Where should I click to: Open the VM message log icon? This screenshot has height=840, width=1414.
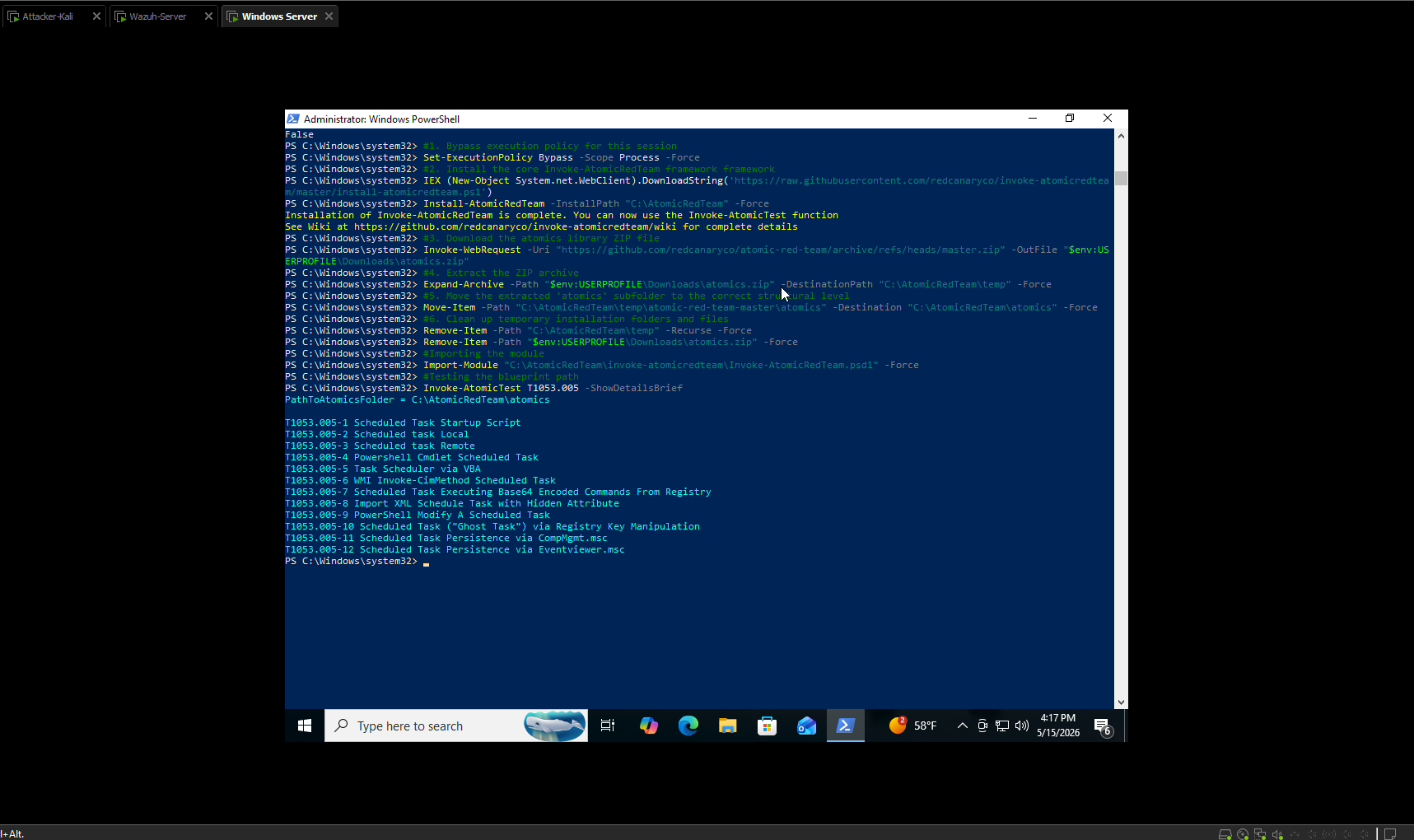[x=1390, y=833]
